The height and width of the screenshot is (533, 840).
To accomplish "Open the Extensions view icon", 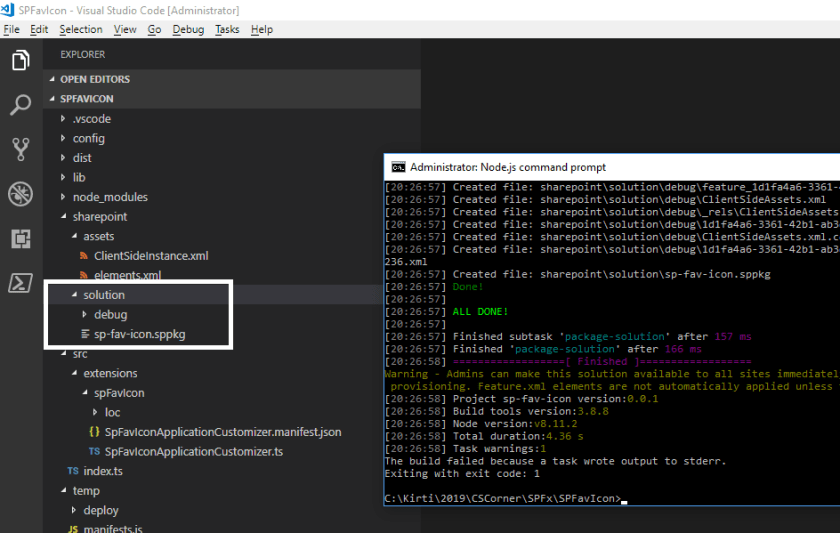I will pyautogui.click(x=20, y=239).
